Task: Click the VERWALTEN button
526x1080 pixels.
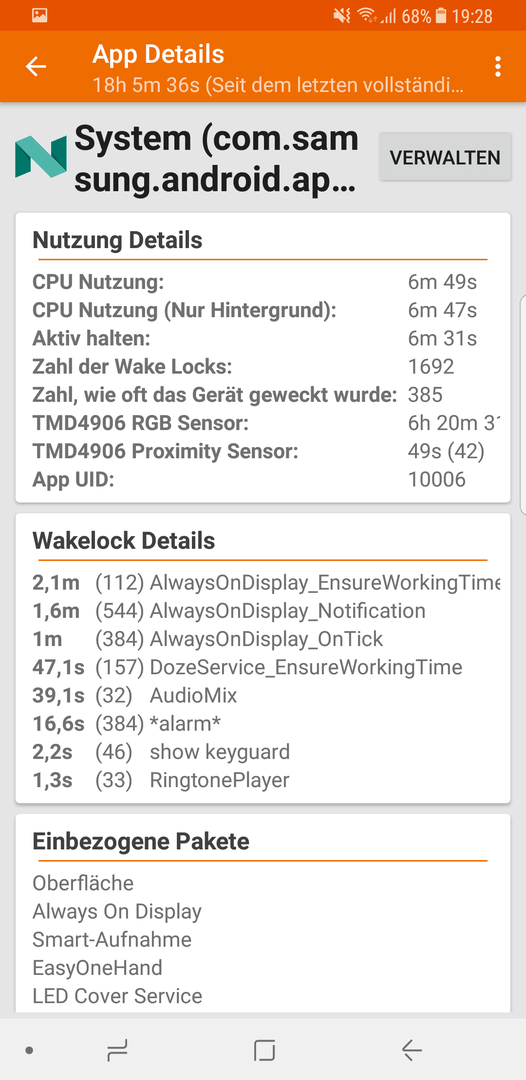Action: coord(445,157)
